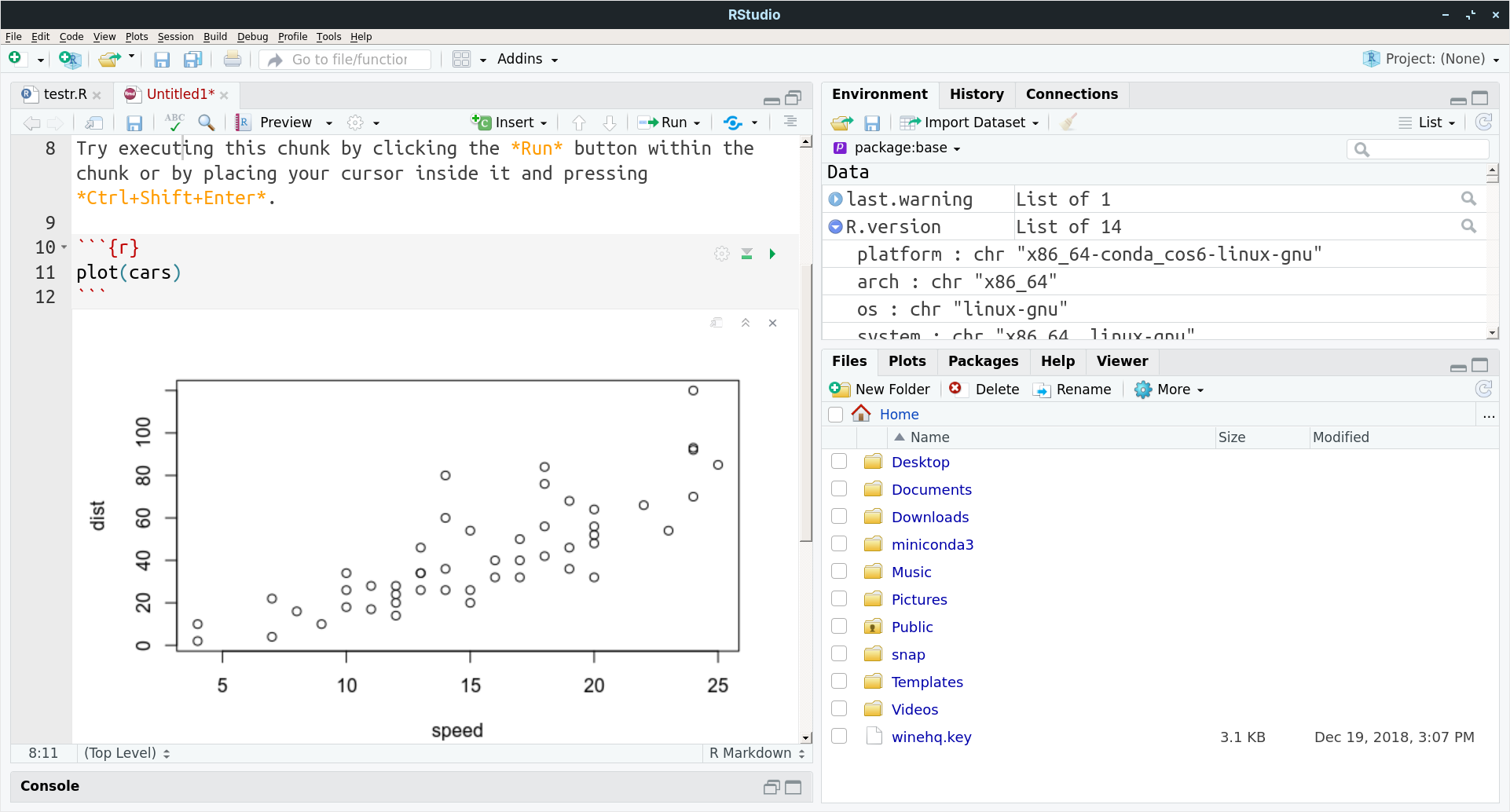Switch to the History tab
The width and height of the screenshot is (1510, 812).
tap(977, 94)
